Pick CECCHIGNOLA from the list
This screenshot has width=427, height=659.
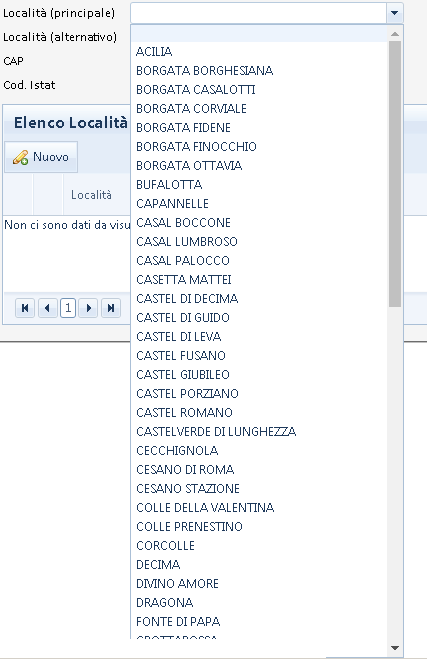pos(259,451)
